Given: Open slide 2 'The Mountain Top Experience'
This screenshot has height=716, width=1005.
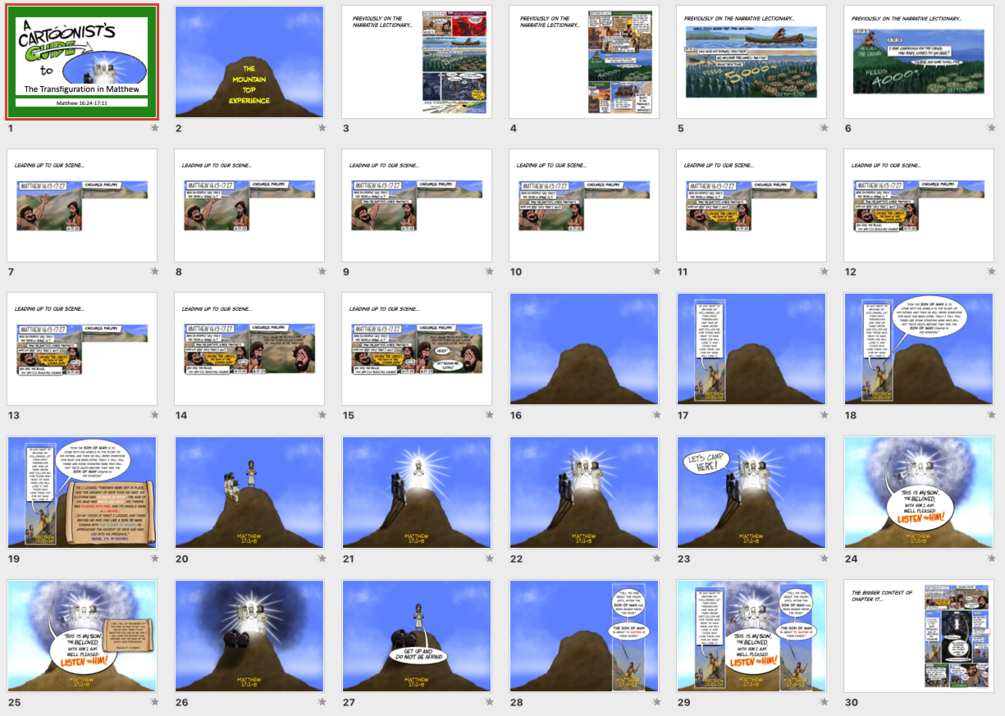Looking at the screenshot, I should (x=249, y=62).
